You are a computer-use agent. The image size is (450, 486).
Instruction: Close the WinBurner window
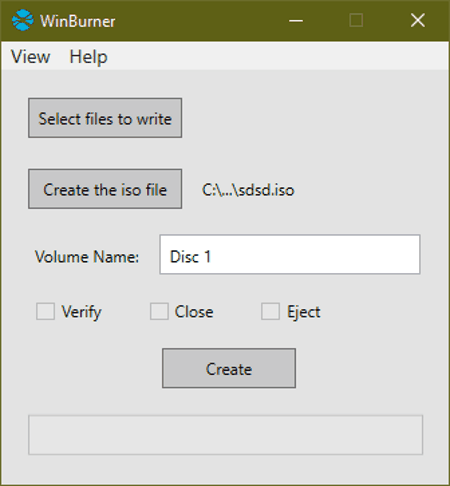point(417,21)
